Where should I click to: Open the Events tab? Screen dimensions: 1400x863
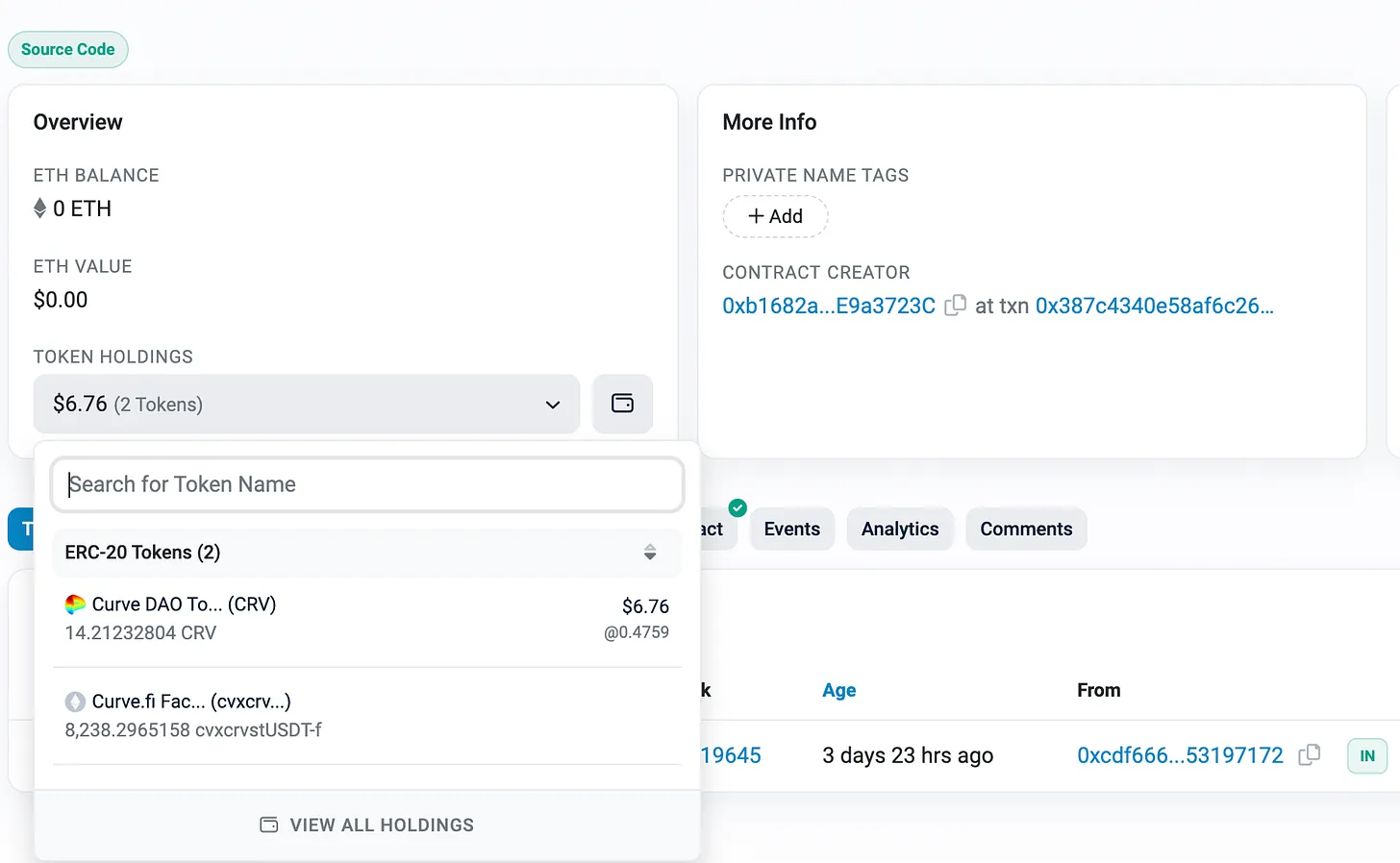pos(791,530)
